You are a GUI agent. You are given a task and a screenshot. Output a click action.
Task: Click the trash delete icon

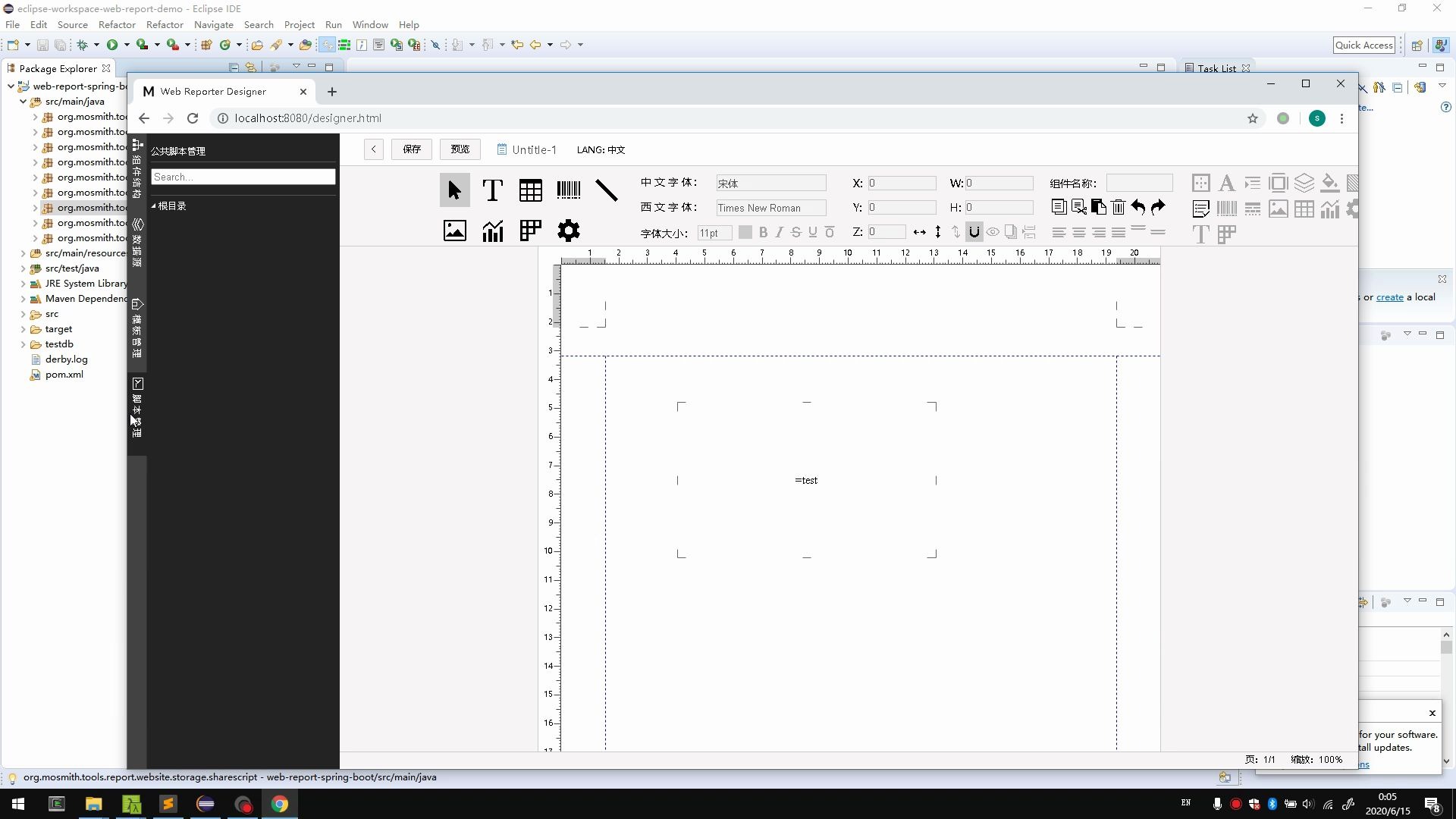(x=1118, y=207)
